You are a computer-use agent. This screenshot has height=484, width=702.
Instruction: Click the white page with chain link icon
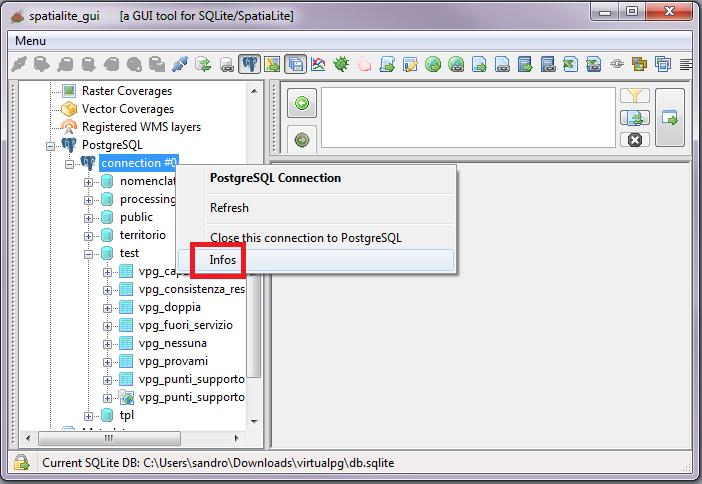point(502,64)
